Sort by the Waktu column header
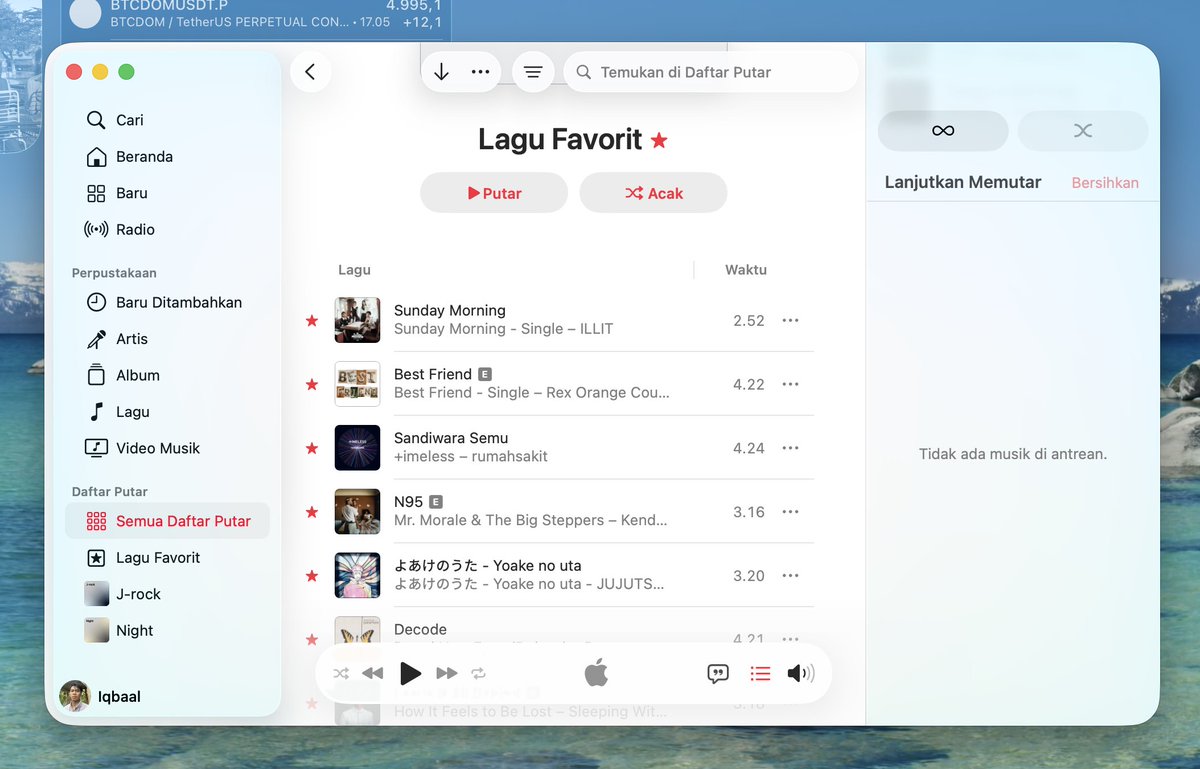Viewport: 1200px width, 769px height. point(746,270)
